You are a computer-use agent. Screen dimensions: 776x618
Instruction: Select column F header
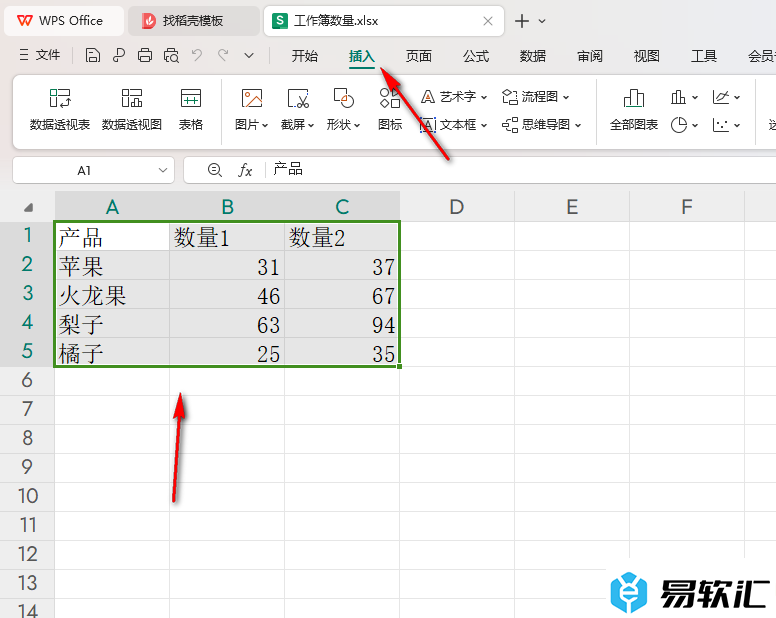tap(687, 206)
